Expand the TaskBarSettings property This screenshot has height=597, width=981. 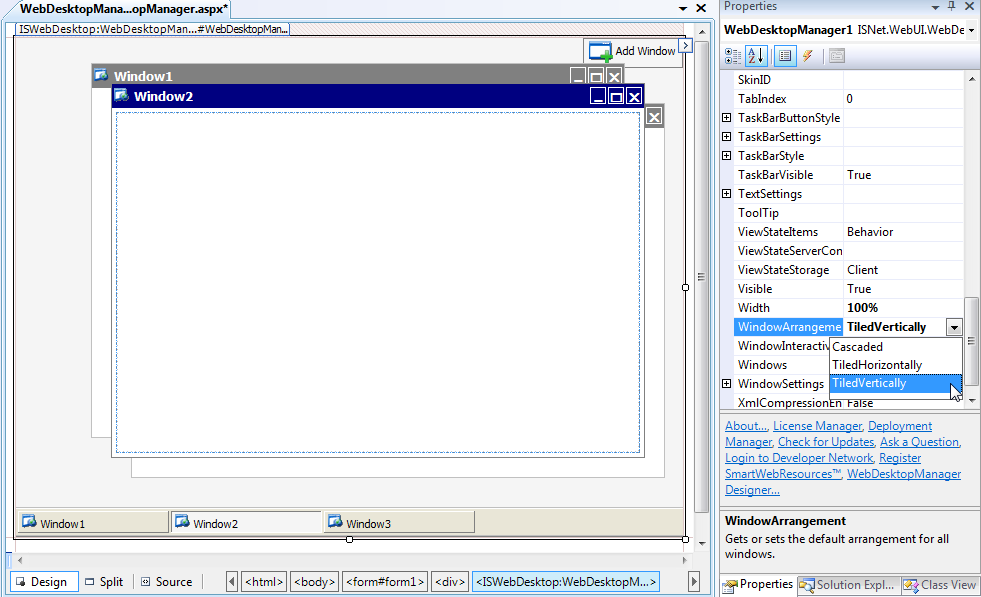pos(726,137)
